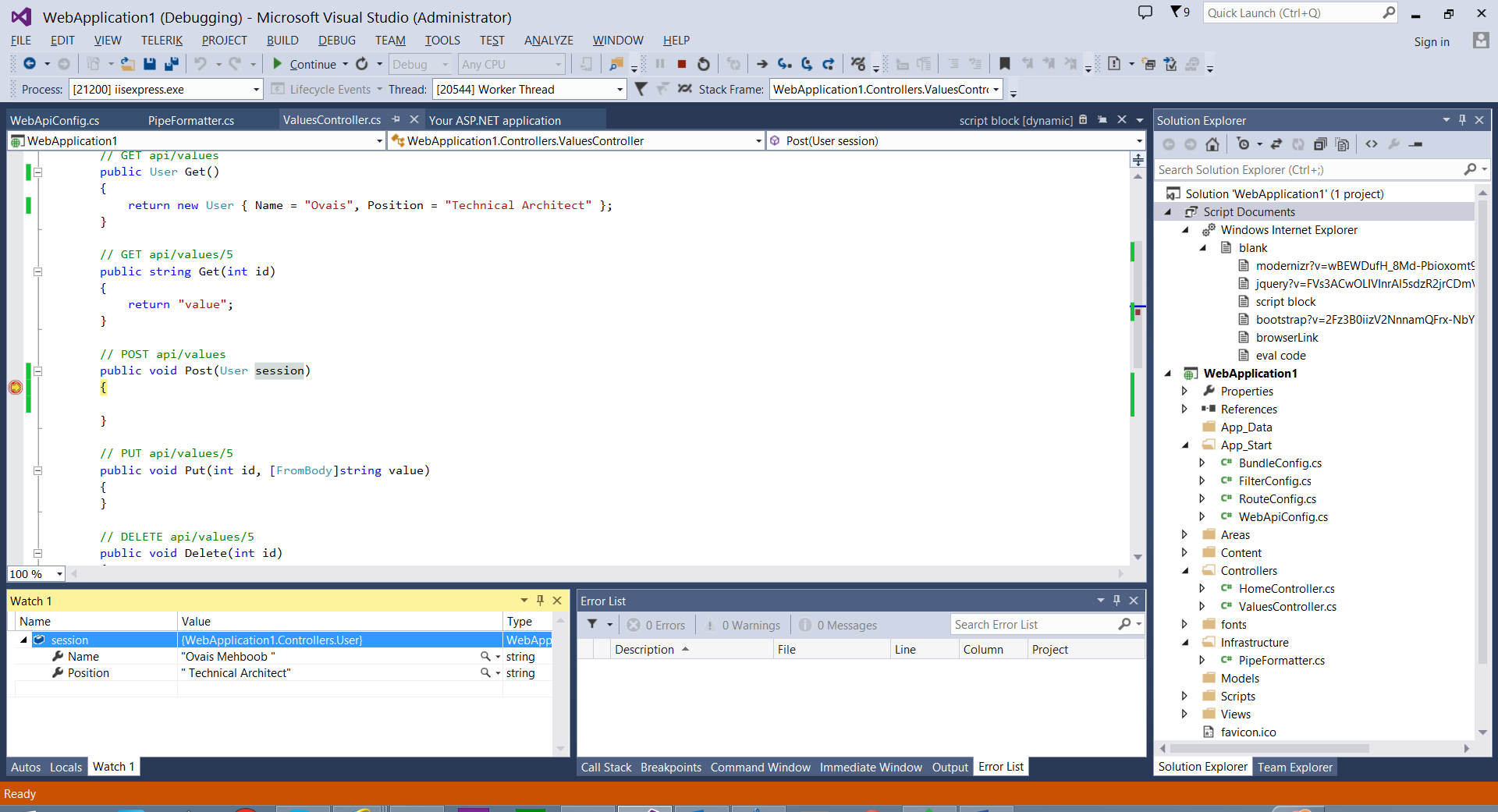Click the Step Over icon
This screenshot has height=812, width=1498.
[x=807, y=64]
